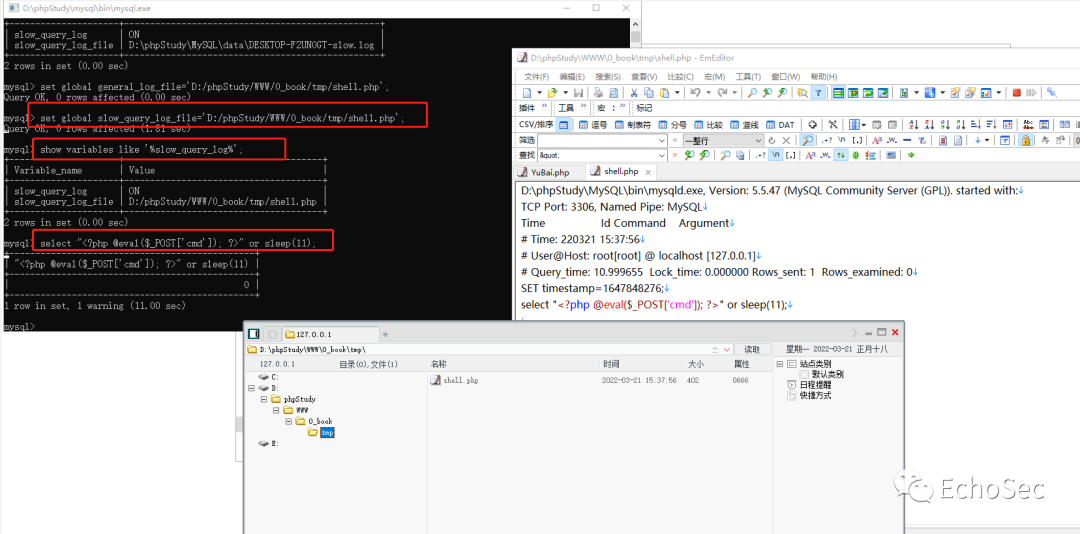Click the shell.php file icon in file list
1080x534 pixels.
point(435,380)
